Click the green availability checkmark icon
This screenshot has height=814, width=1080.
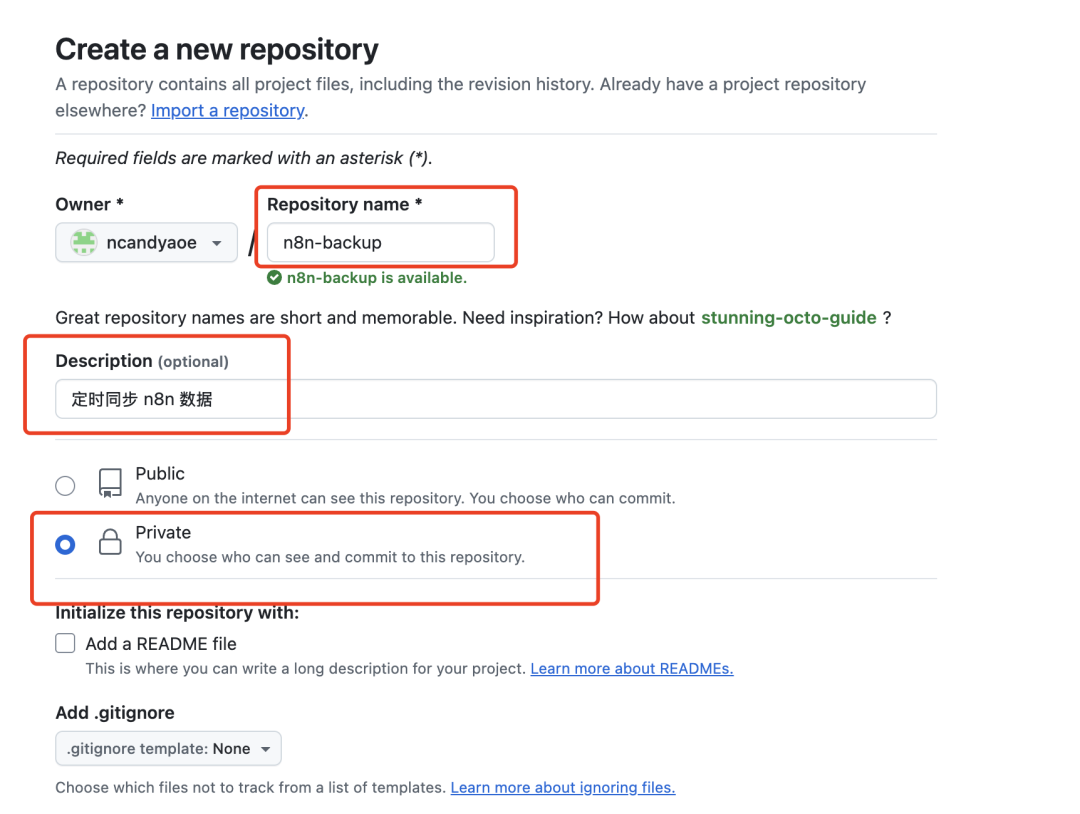coord(274,278)
